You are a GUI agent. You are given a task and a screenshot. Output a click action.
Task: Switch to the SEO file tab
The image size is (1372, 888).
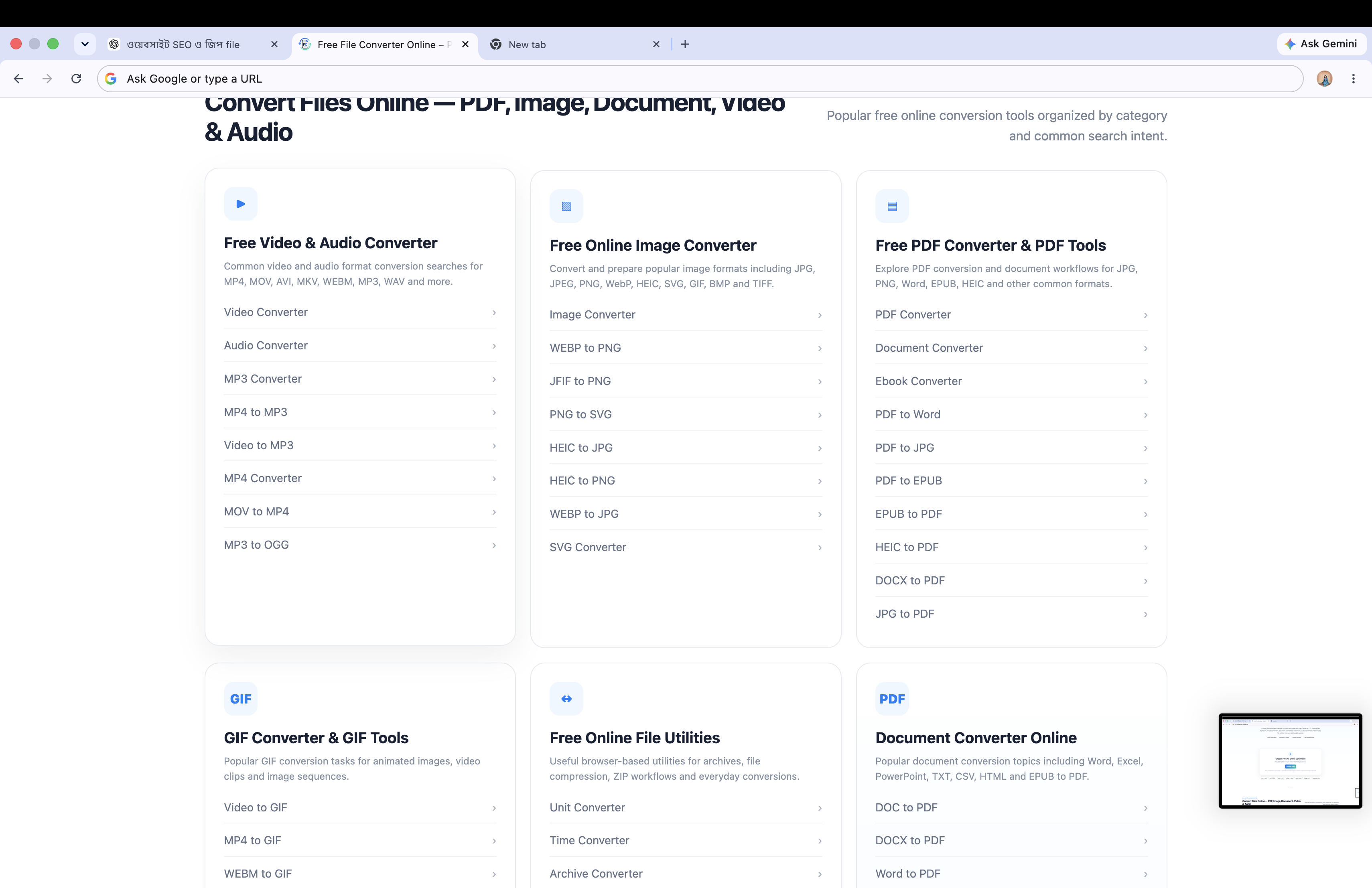pyautogui.click(x=194, y=45)
